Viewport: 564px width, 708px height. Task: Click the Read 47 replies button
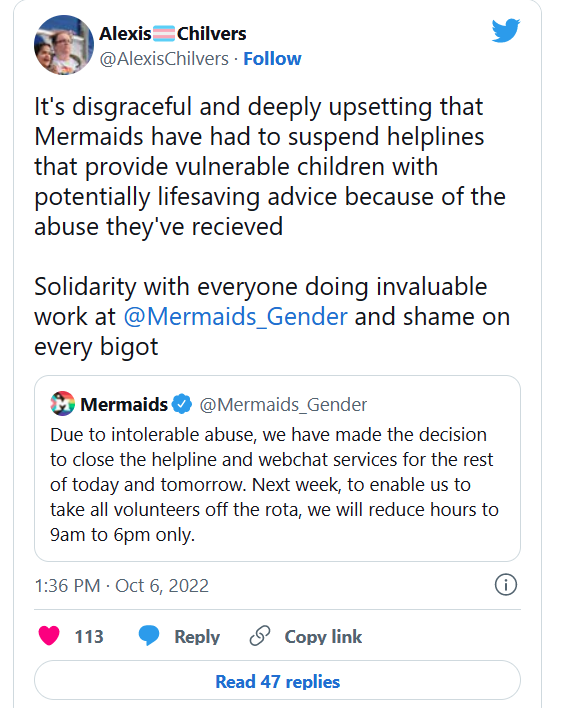[277, 681]
